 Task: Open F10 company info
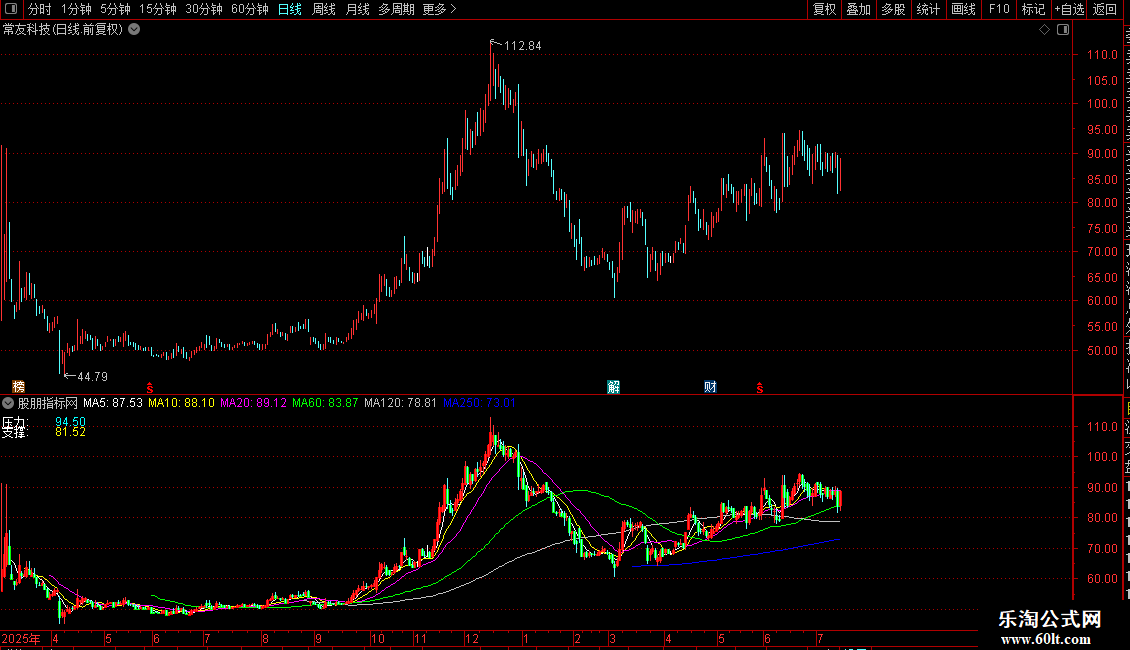(999, 9)
